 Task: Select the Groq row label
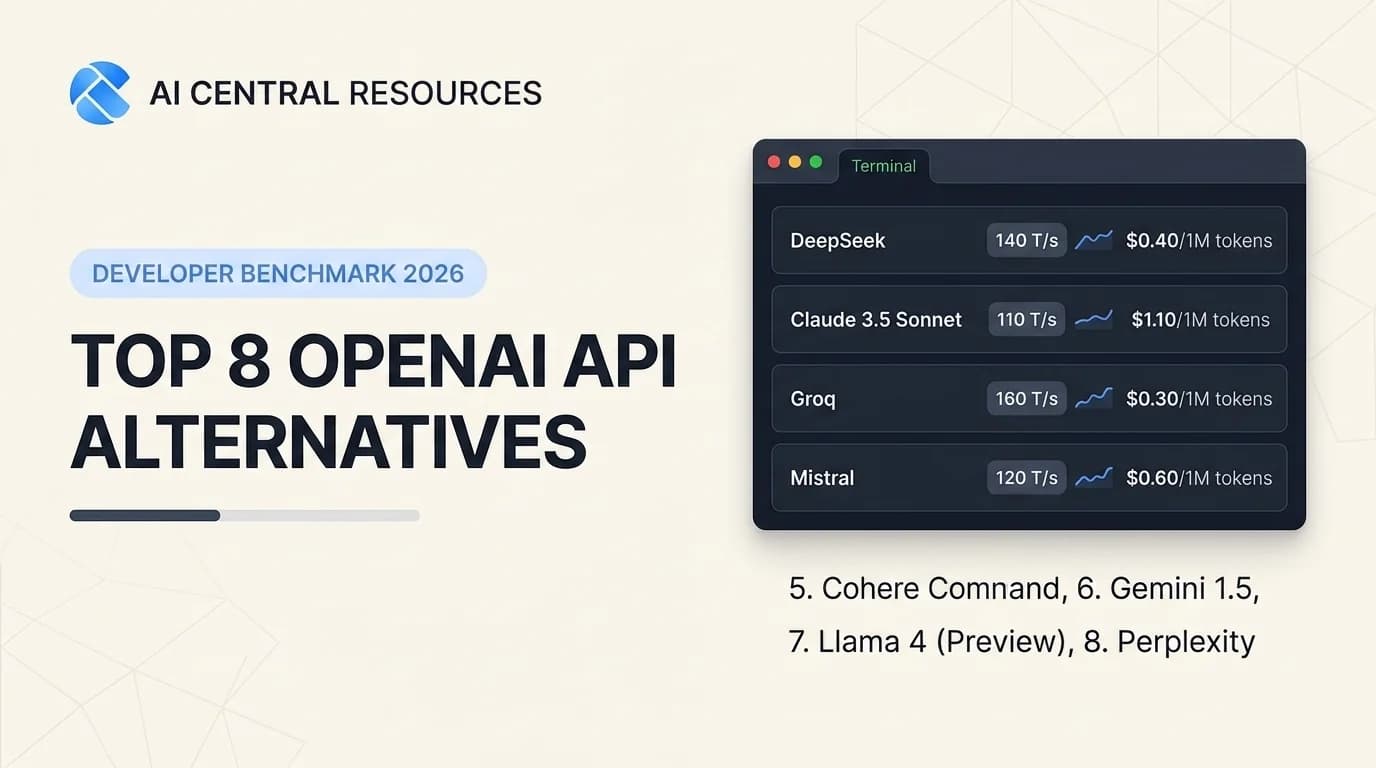click(813, 399)
